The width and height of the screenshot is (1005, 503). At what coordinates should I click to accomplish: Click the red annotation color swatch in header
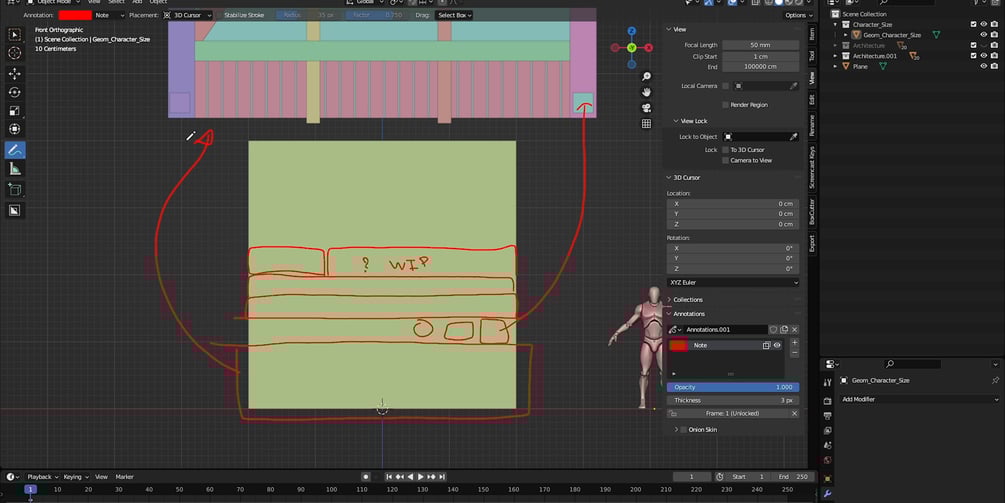[75, 15]
